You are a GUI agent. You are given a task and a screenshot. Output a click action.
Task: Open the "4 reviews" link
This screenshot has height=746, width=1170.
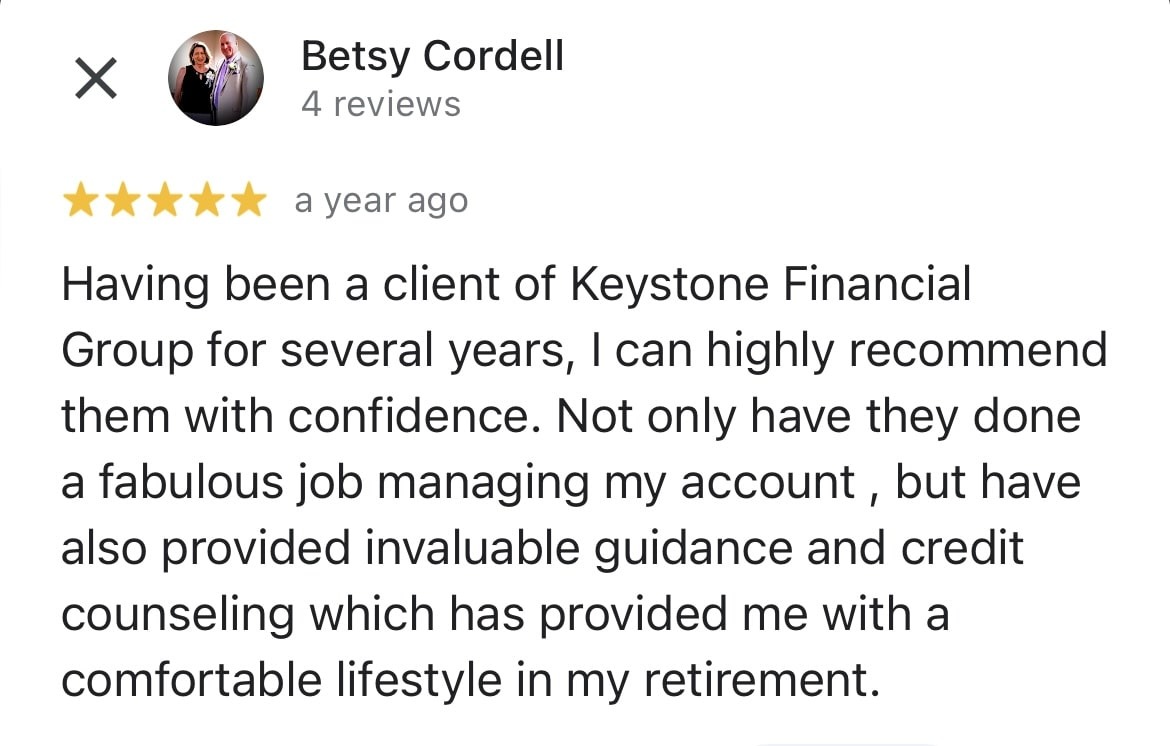coord(381,104)
